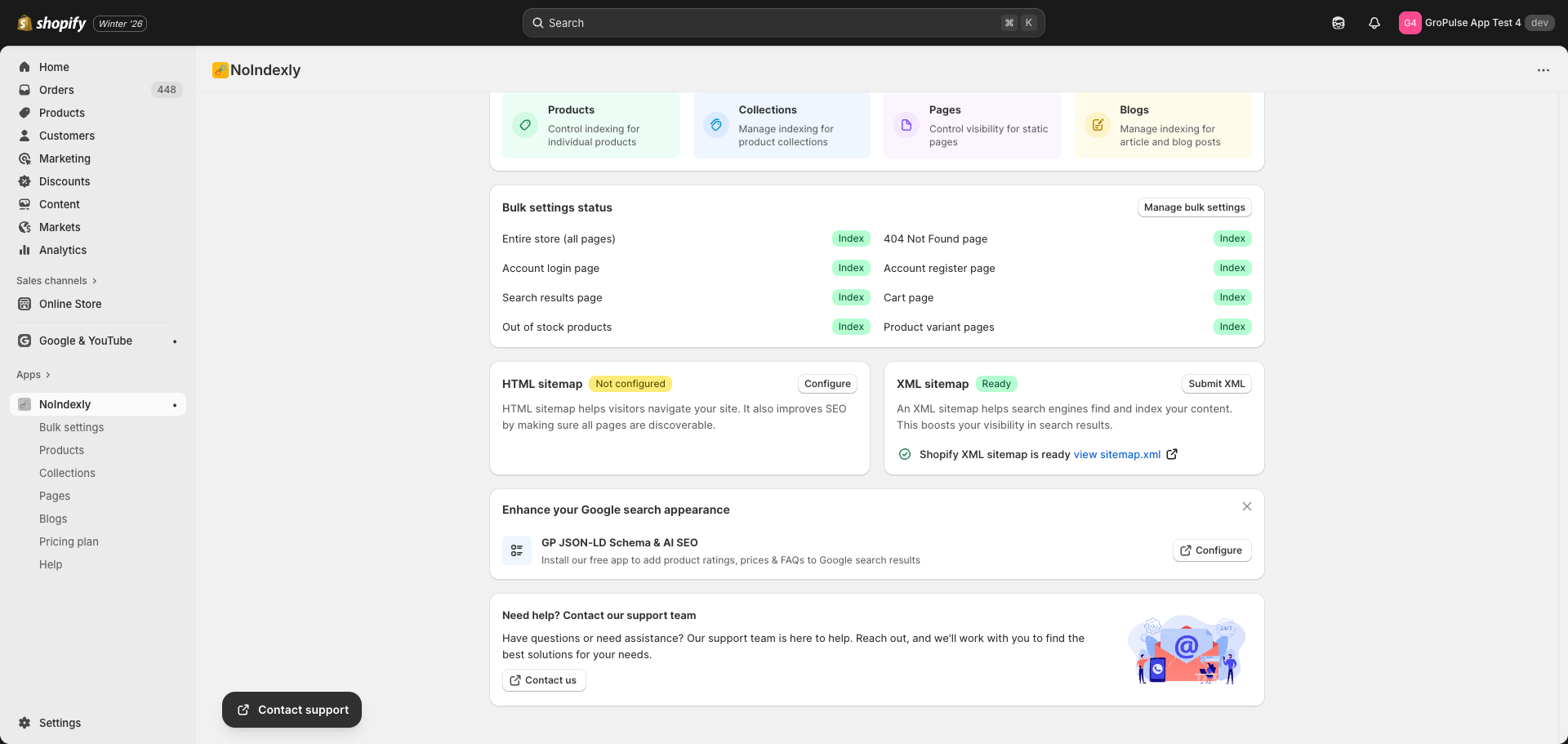Click the Blogs card edit icon
This screenshot has height=744, width=1568.
click(1098, 125)
